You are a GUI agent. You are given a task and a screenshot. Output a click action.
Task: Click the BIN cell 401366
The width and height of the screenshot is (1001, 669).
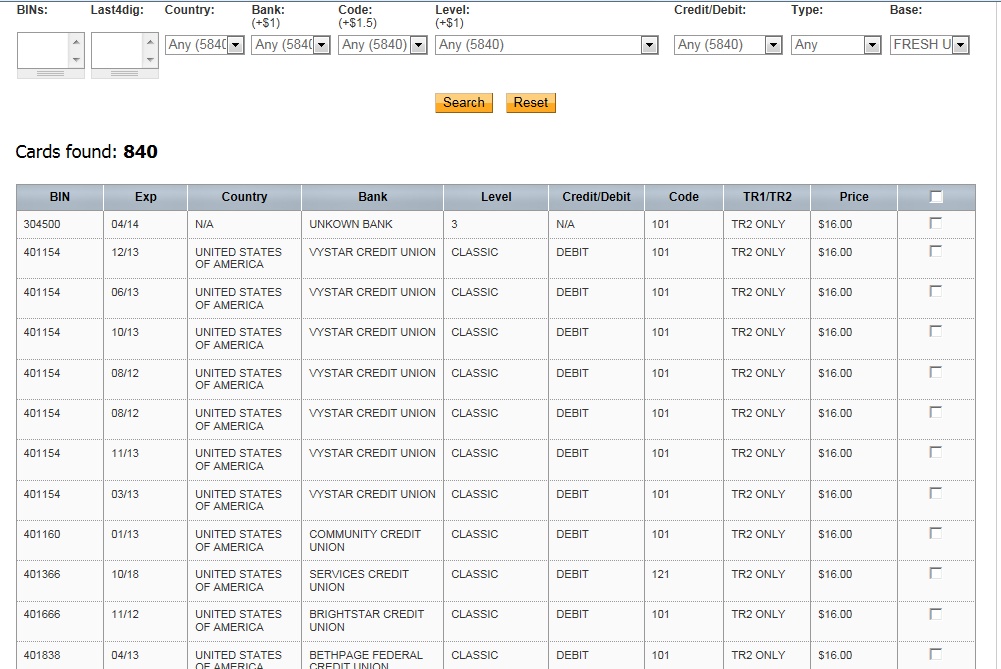click(x=42, y=575)
